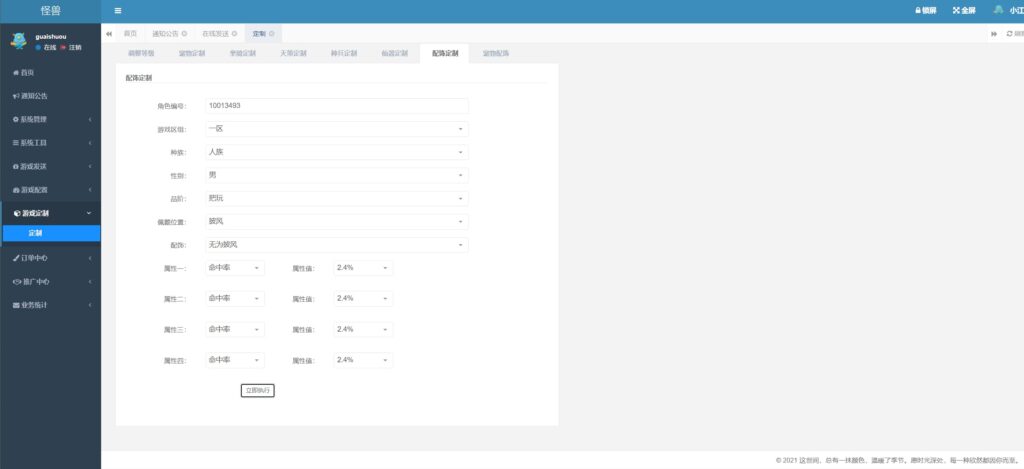The height and width of the screenshot is (469, 1024).
Task: Toggle the hamburger sidebar menu icon
Action: point(118,10)
